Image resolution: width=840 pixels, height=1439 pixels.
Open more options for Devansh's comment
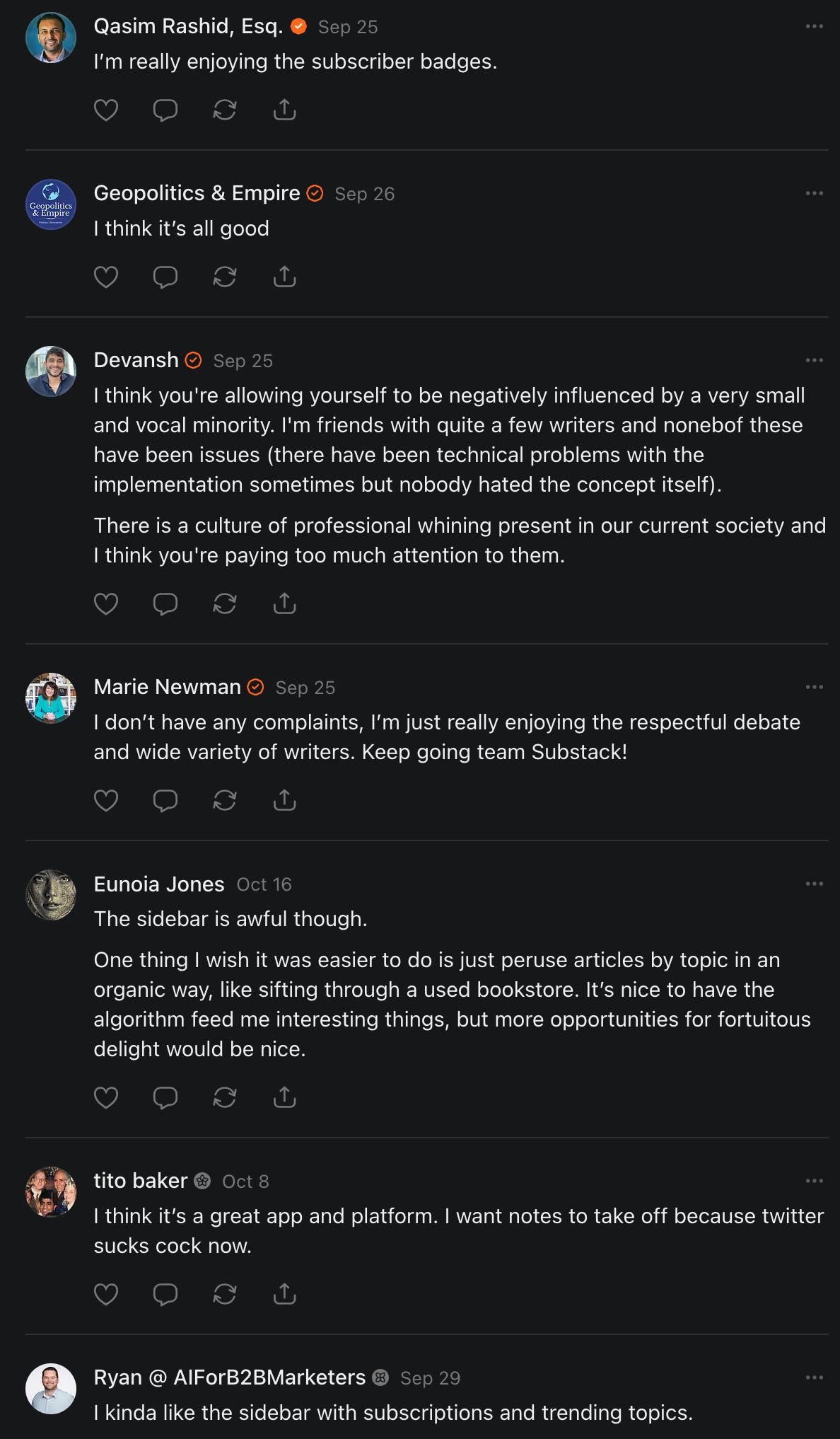814,360
